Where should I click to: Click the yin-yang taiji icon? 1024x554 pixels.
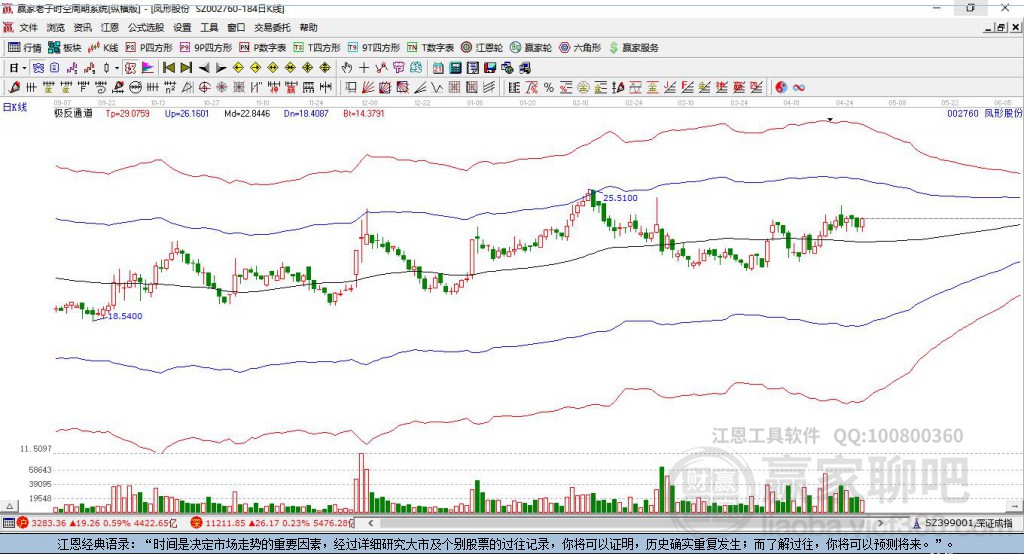(x=781, y=88)
